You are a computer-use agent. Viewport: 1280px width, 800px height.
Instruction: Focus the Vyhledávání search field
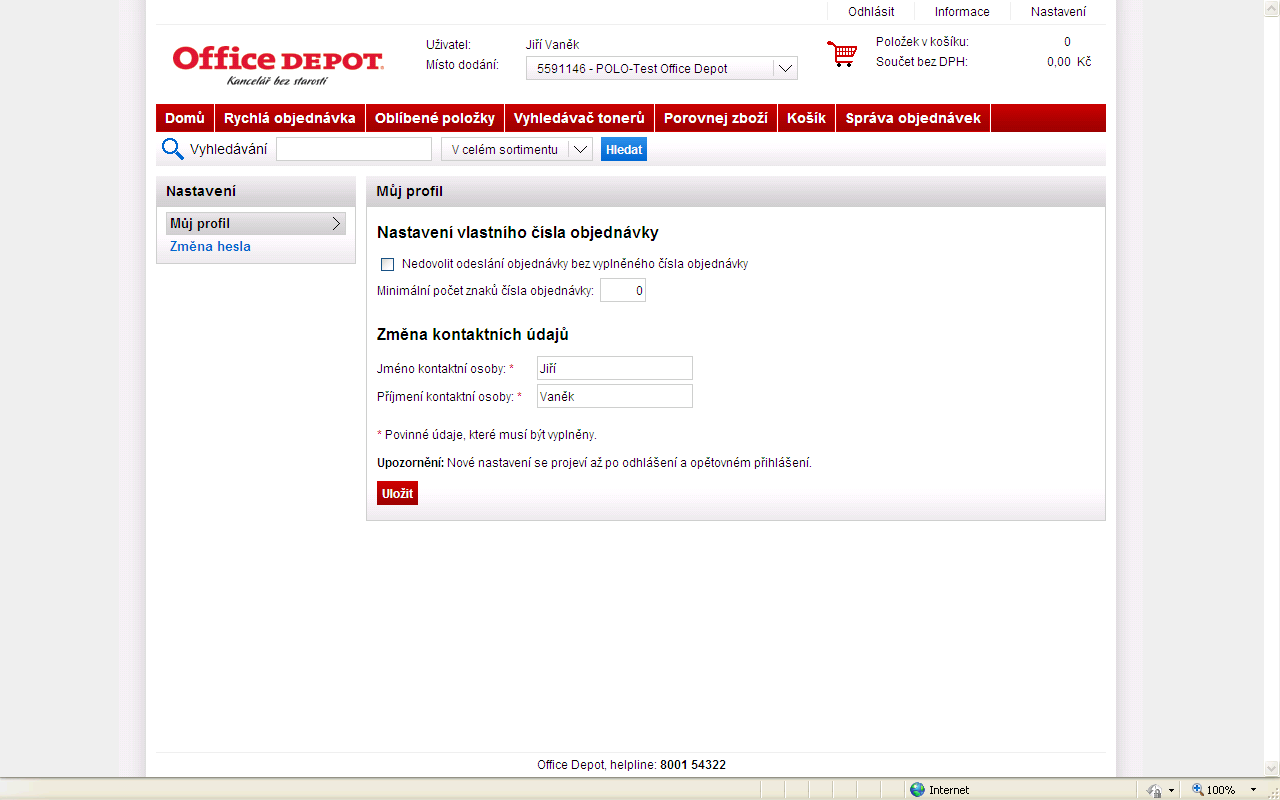(x=354, y=149)
